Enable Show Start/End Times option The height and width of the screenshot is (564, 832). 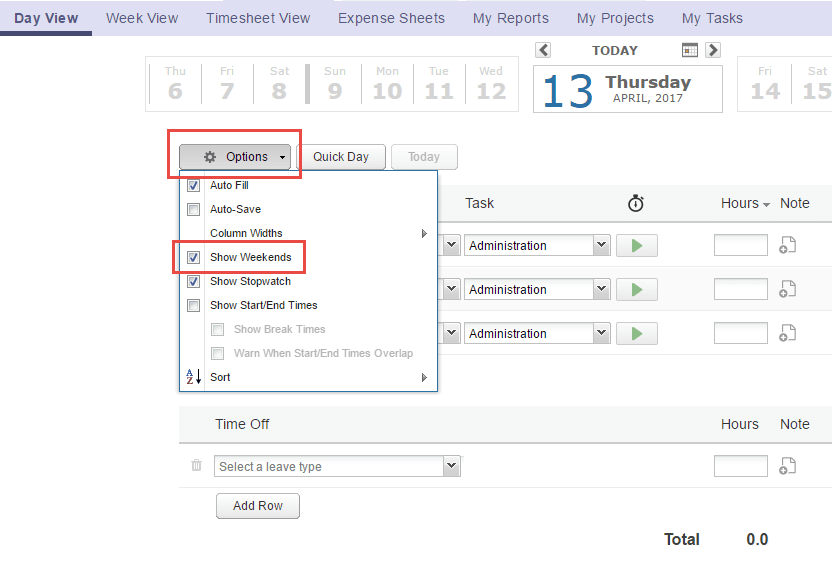point(194,306)
